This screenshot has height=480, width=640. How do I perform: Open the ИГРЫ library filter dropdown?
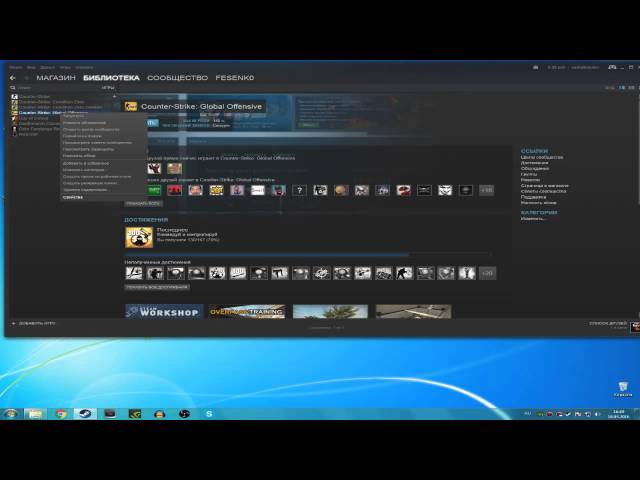click(108, 87)
